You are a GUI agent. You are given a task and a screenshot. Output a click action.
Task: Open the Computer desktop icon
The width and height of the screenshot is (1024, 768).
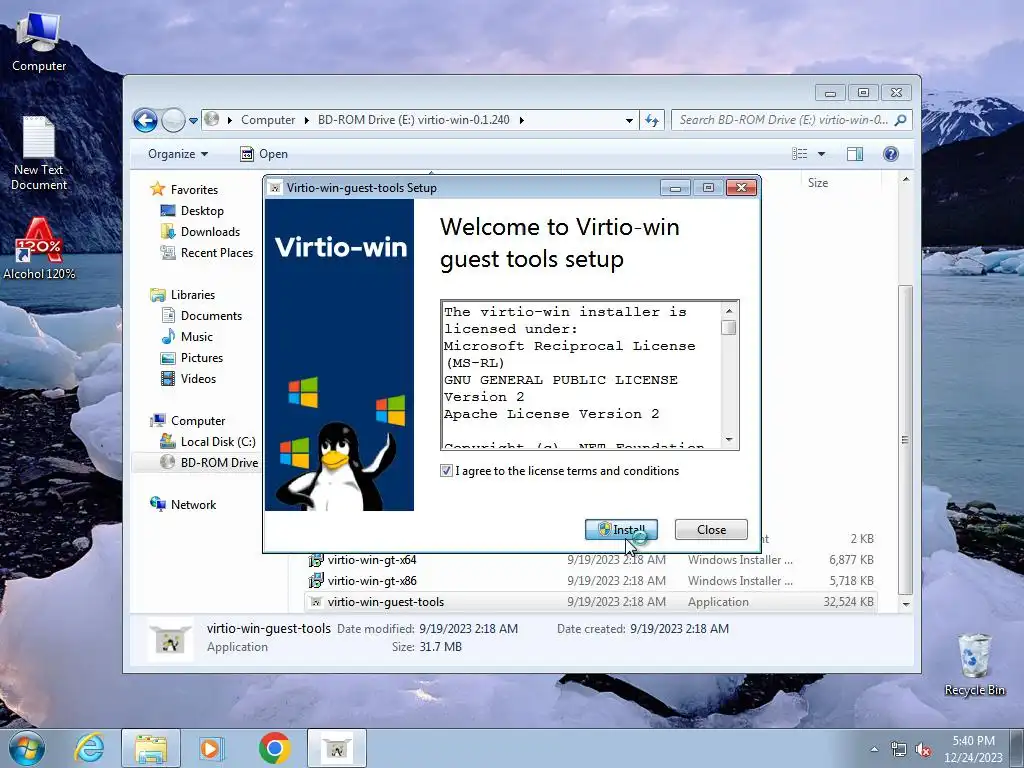39,41
